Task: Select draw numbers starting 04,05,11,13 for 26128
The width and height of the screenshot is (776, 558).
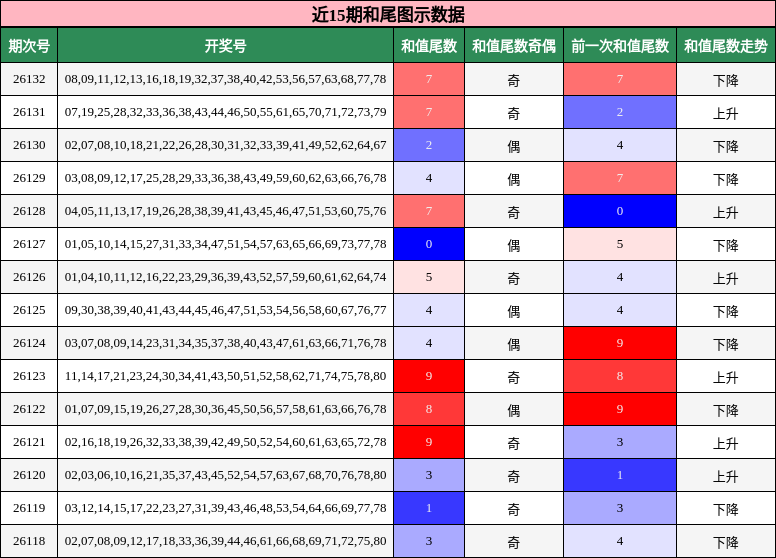Action: click(226, 211)
